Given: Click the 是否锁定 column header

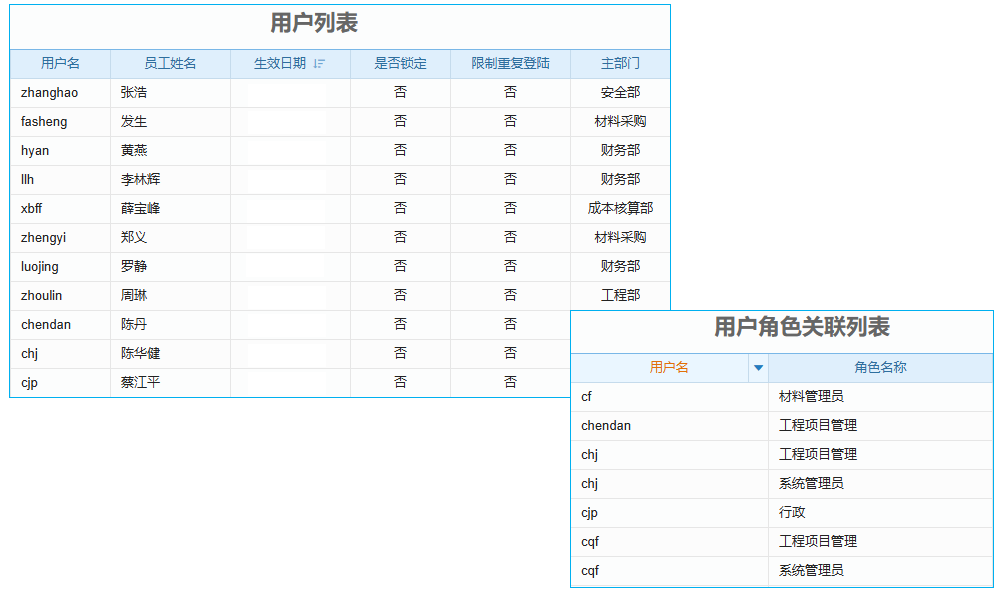Looking at the screenshot, I should tap(400, 63).
